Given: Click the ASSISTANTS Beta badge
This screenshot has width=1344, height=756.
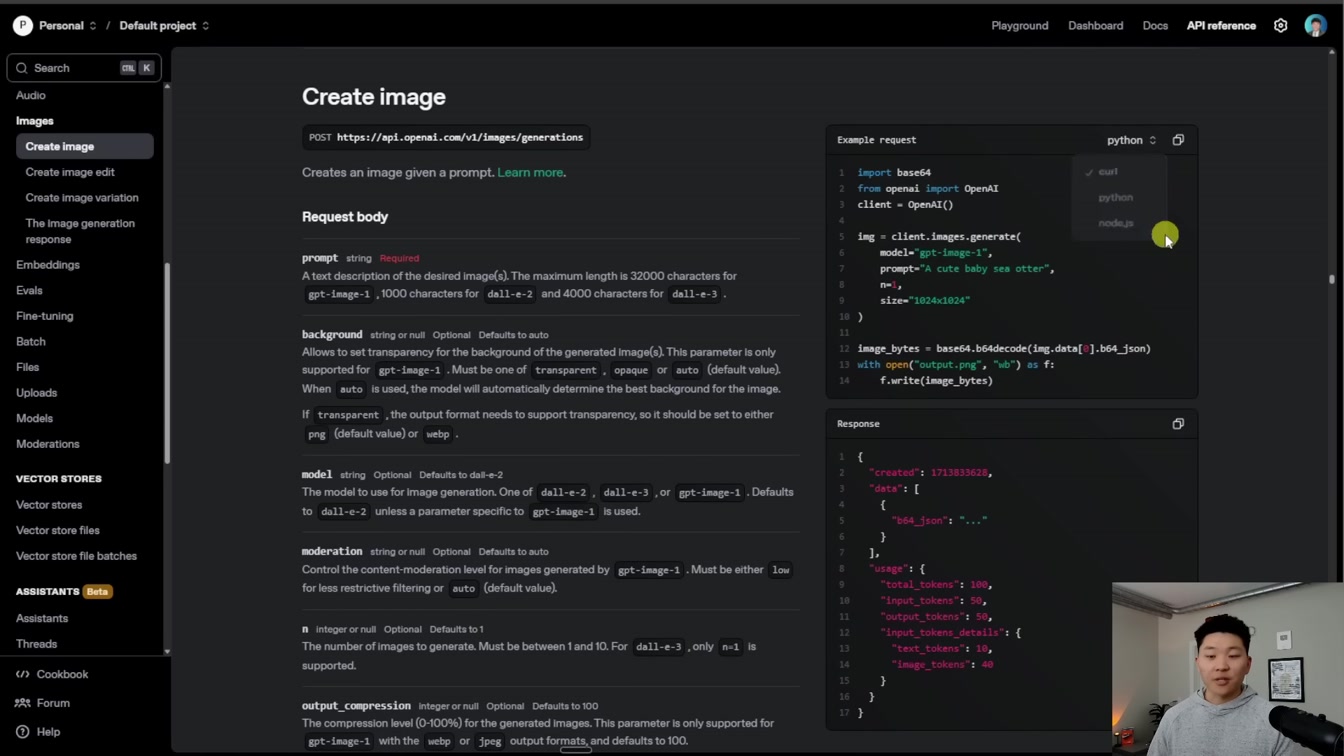Looking at the screenshot, I should [97, 592].
